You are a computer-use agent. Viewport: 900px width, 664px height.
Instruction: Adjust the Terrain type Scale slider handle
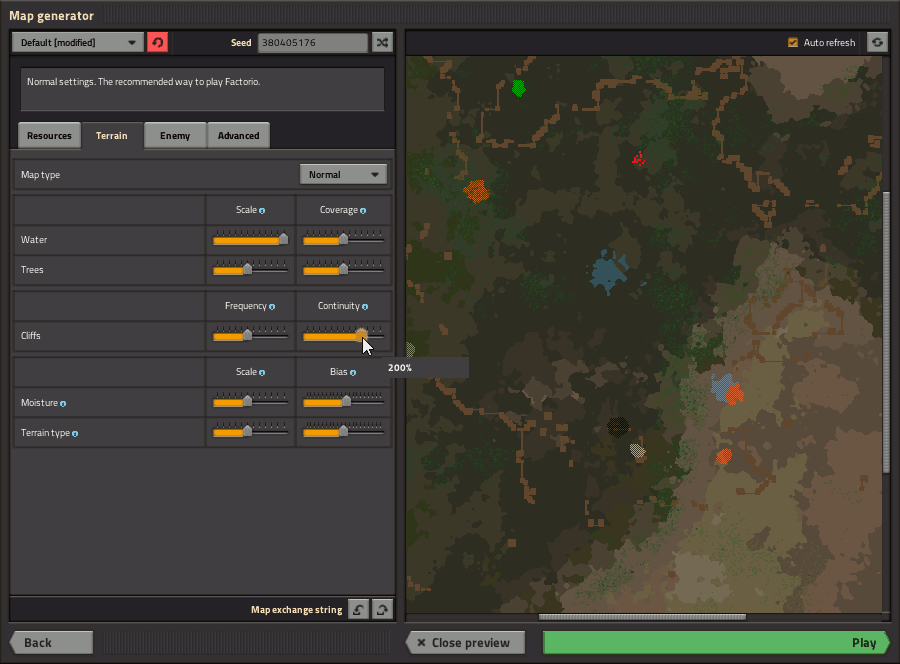(247, 431)
